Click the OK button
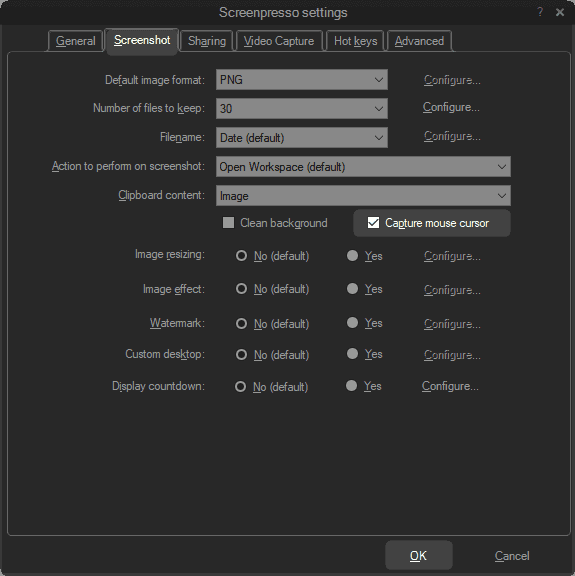This screenshot has width=575, height=576. pyautogui.click(x=418, y=555)
